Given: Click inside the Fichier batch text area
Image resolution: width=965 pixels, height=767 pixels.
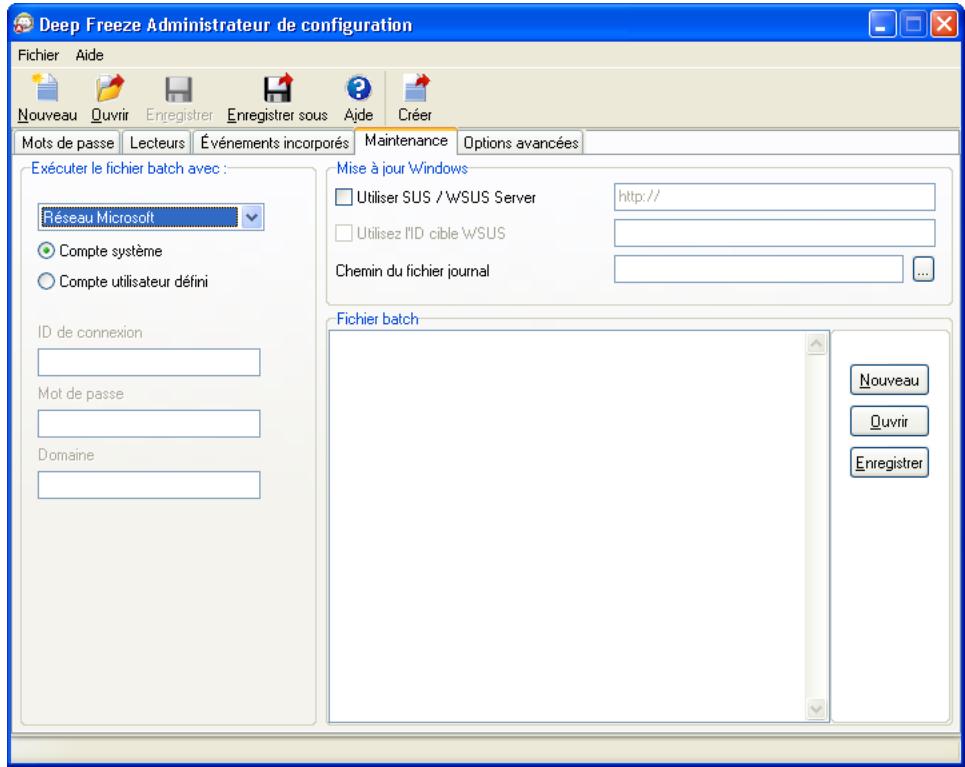Looking at the screenshot, I should coord(567,526).
